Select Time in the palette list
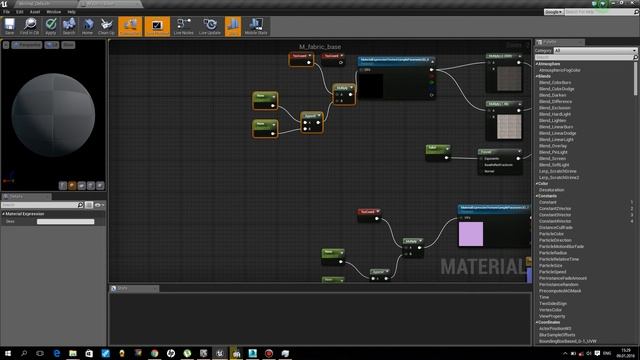The width and height of the screenshot is (640, 360). 544,297
